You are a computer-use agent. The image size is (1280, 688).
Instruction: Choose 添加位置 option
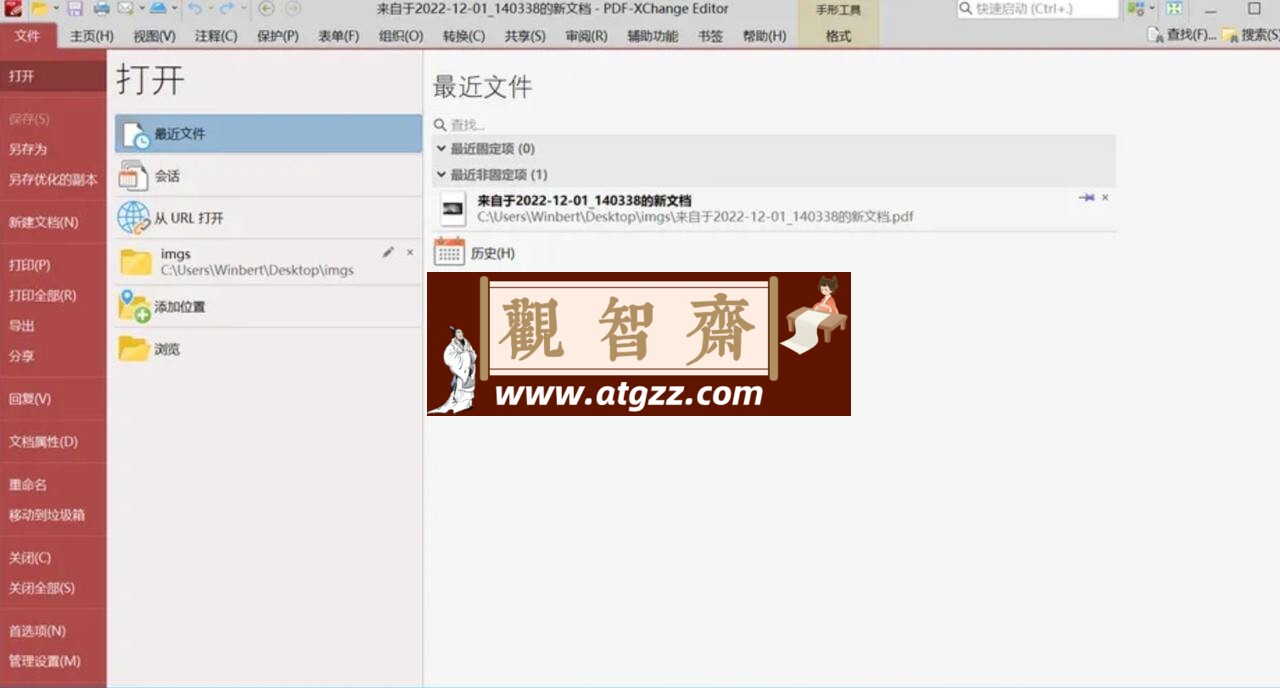pyautogui.click(x=268, y=307)
